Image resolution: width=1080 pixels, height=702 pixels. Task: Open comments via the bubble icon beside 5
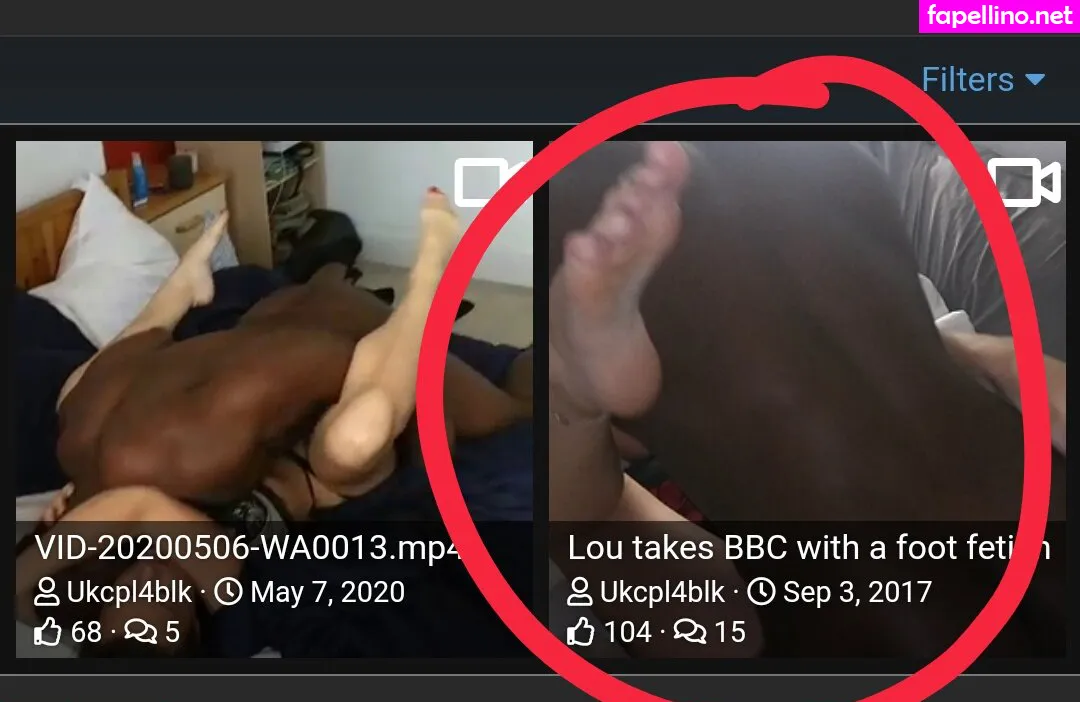point(141,632)
